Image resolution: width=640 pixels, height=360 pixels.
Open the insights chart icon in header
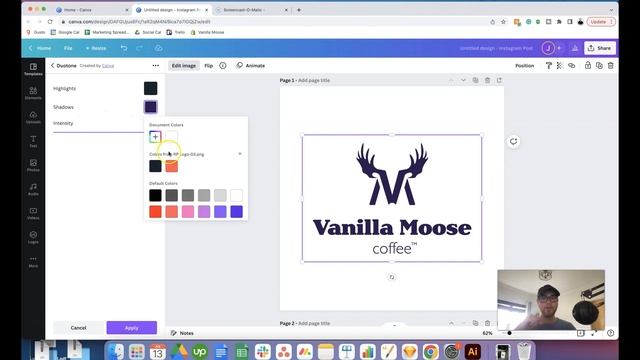click(575, 48)
